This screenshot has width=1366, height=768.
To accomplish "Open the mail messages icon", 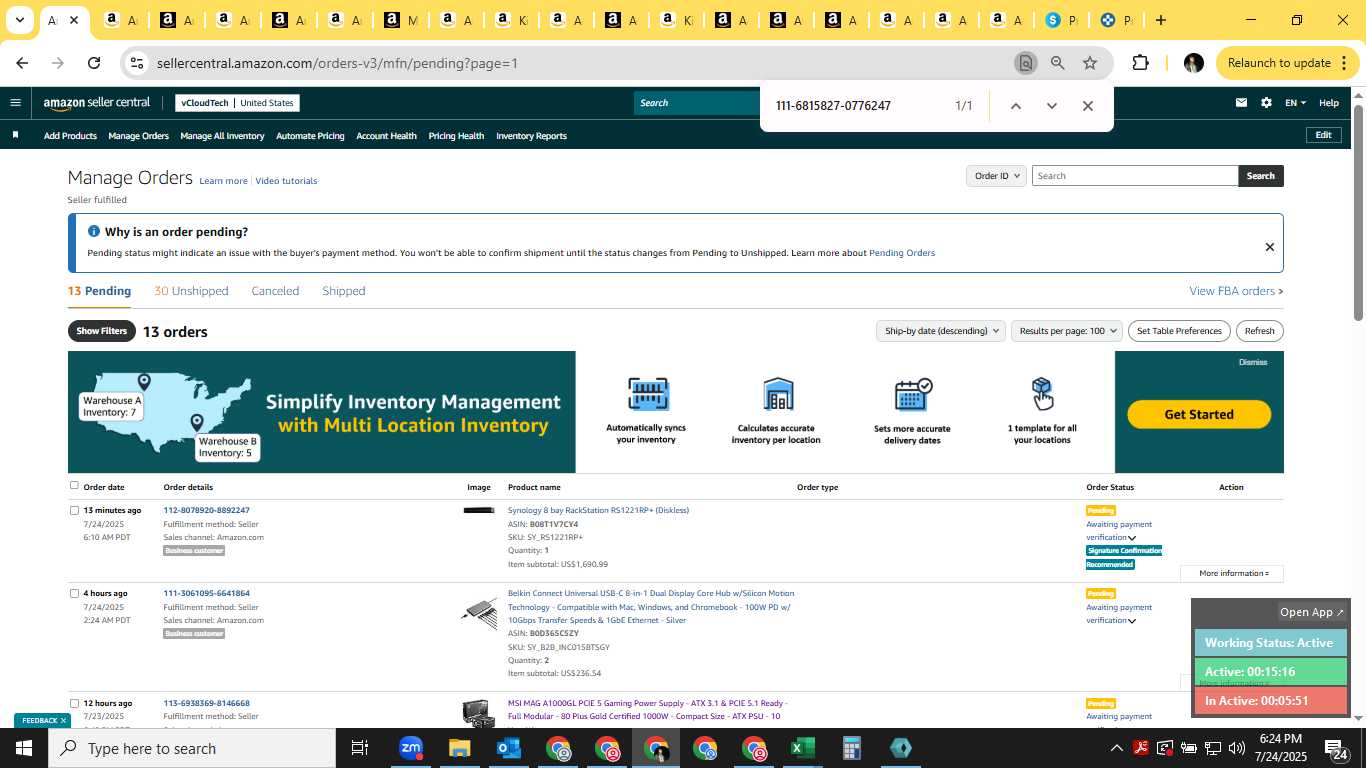I will click(1241, 102).
